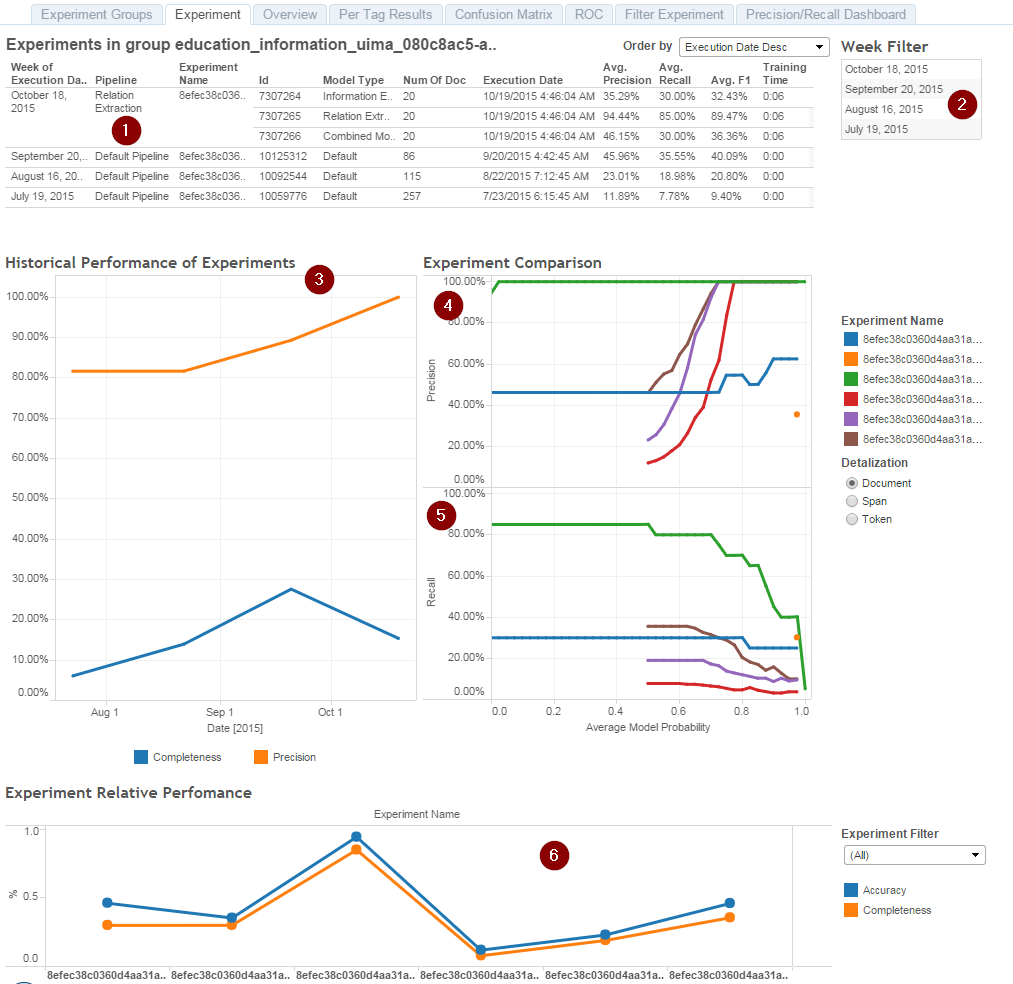Click the orange Precision legend square
The height and width of the screenshot is (984, 1013).
[x=261, y=757]
